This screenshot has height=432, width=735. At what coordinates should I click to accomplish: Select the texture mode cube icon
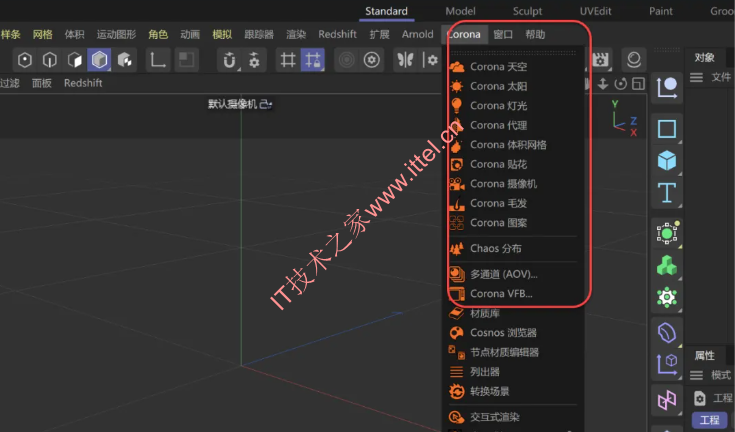point(124,60)
